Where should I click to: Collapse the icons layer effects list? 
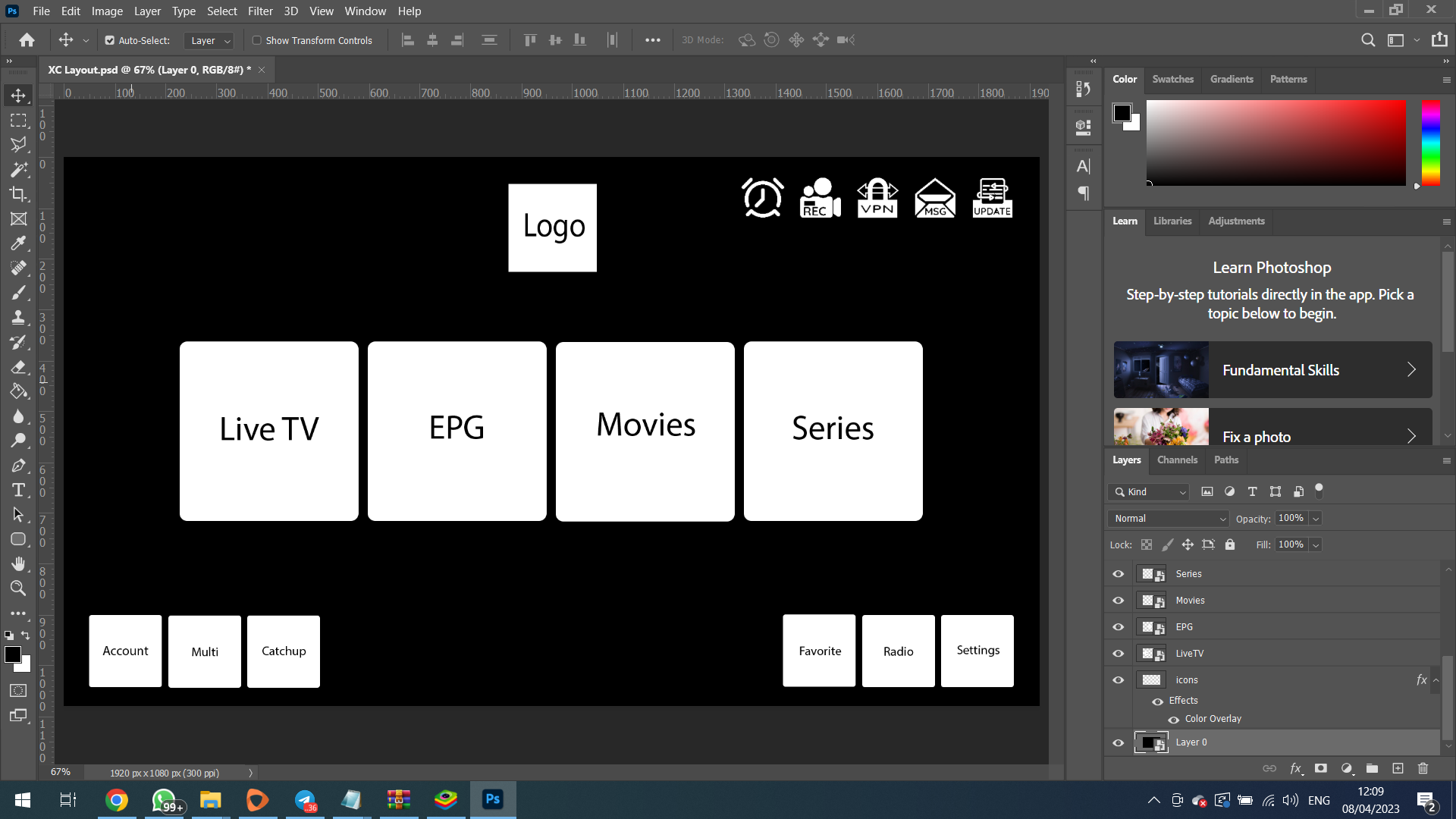click(1436, 680)
